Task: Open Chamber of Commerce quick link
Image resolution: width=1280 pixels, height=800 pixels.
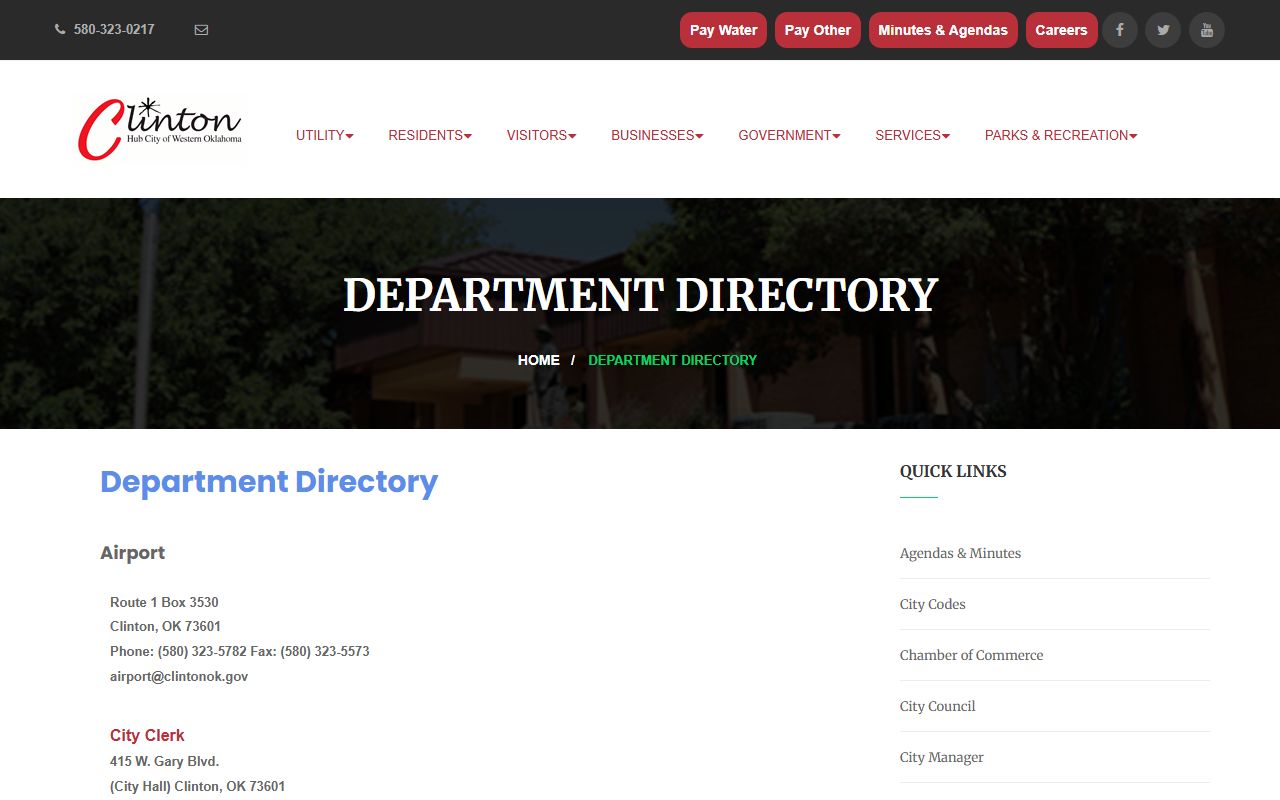Action: (x=971, y=655)
